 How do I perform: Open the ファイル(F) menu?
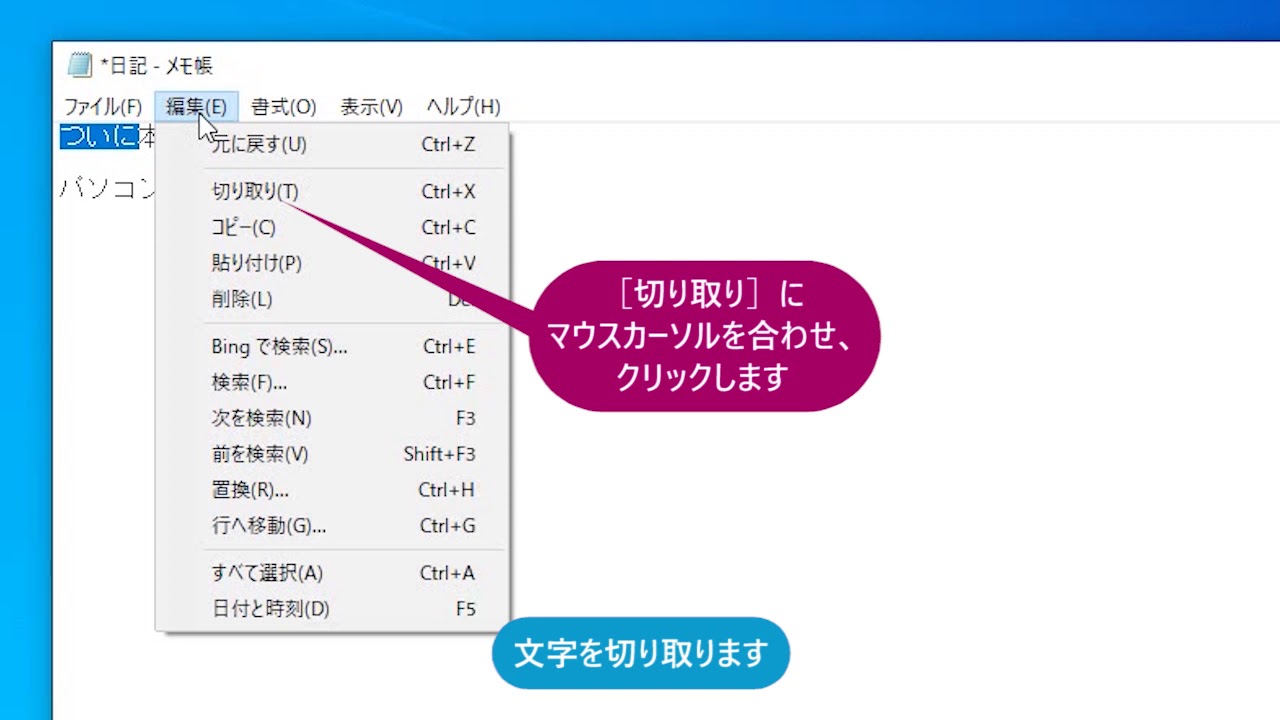pos(103,107)
